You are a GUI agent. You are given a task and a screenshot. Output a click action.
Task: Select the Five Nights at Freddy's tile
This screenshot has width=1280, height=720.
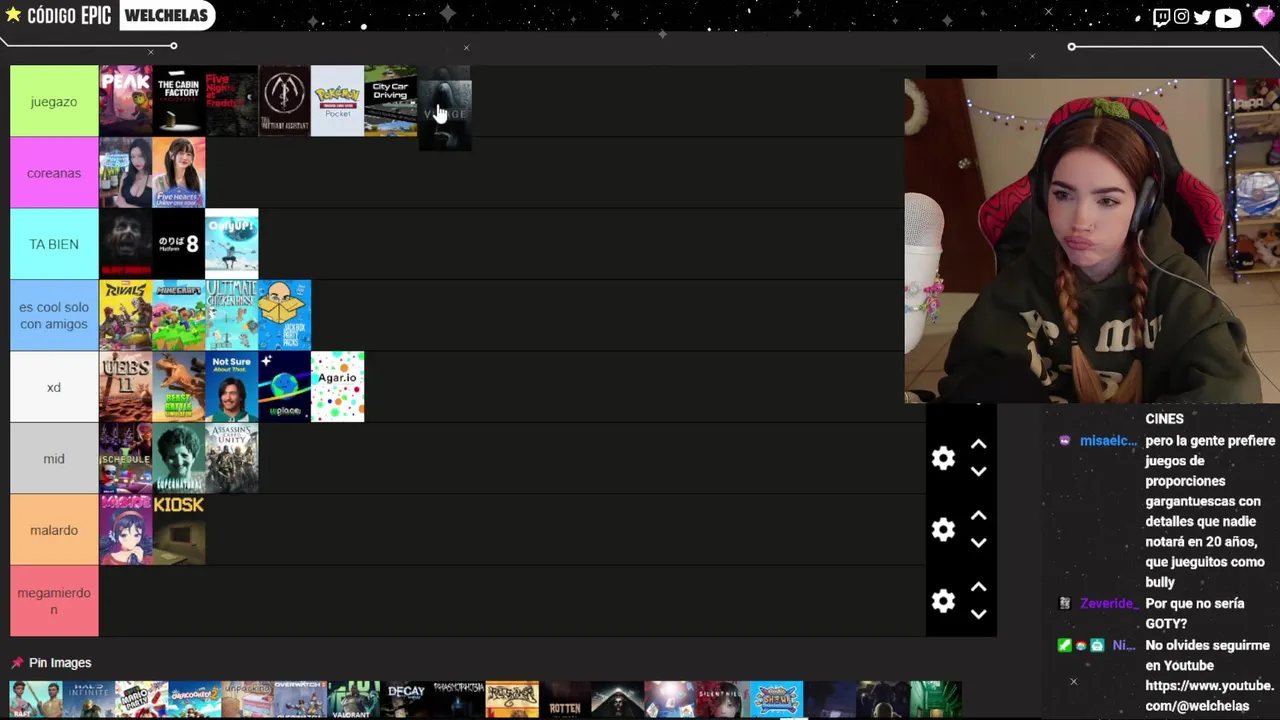pyautogui.click(x=231, y=101)
